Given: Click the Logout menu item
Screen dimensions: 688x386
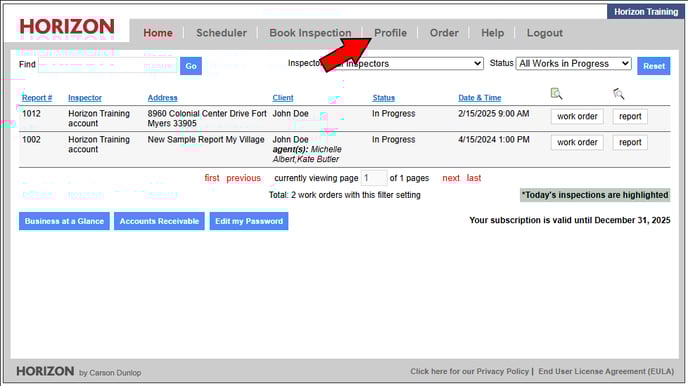Looking at the screenshot, I should click(545, 33).
